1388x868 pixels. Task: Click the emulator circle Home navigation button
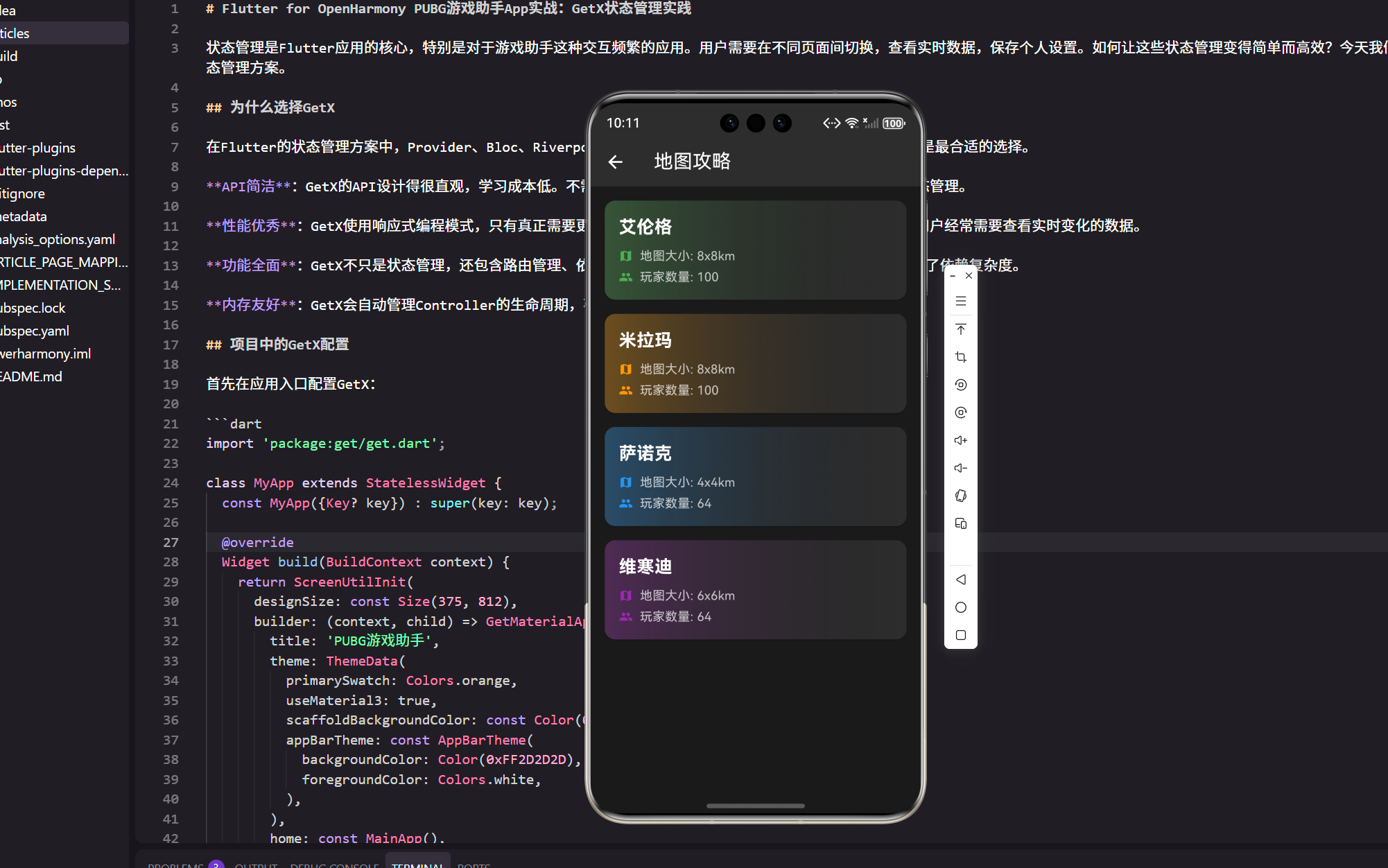960,607
